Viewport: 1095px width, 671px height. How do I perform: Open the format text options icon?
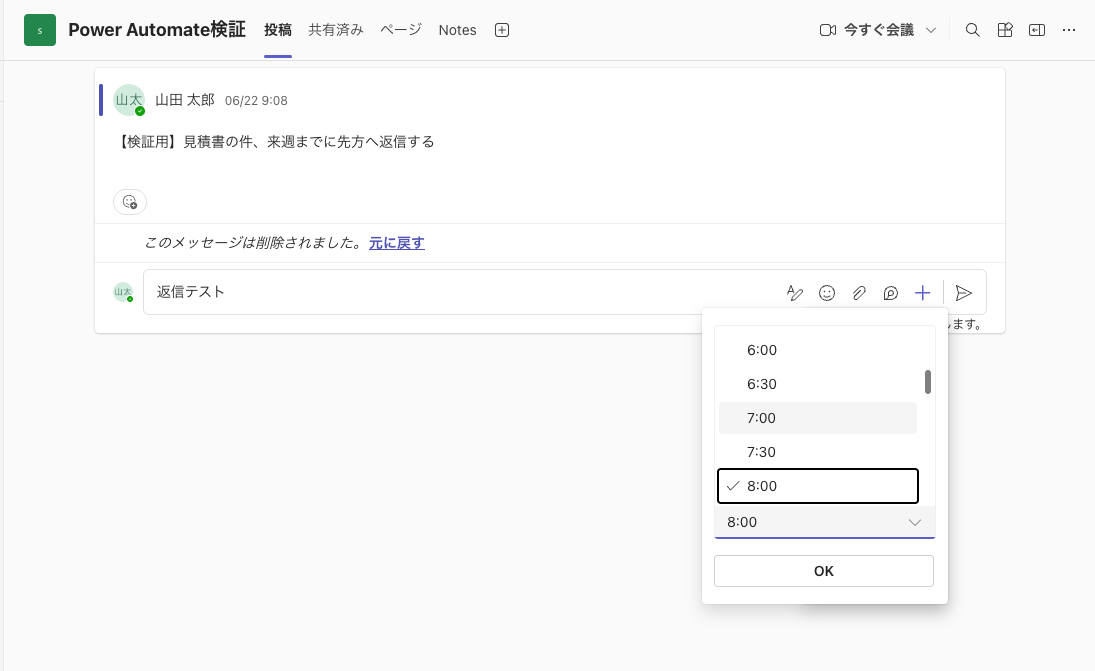pyautogui.click(x=795, y=293)
